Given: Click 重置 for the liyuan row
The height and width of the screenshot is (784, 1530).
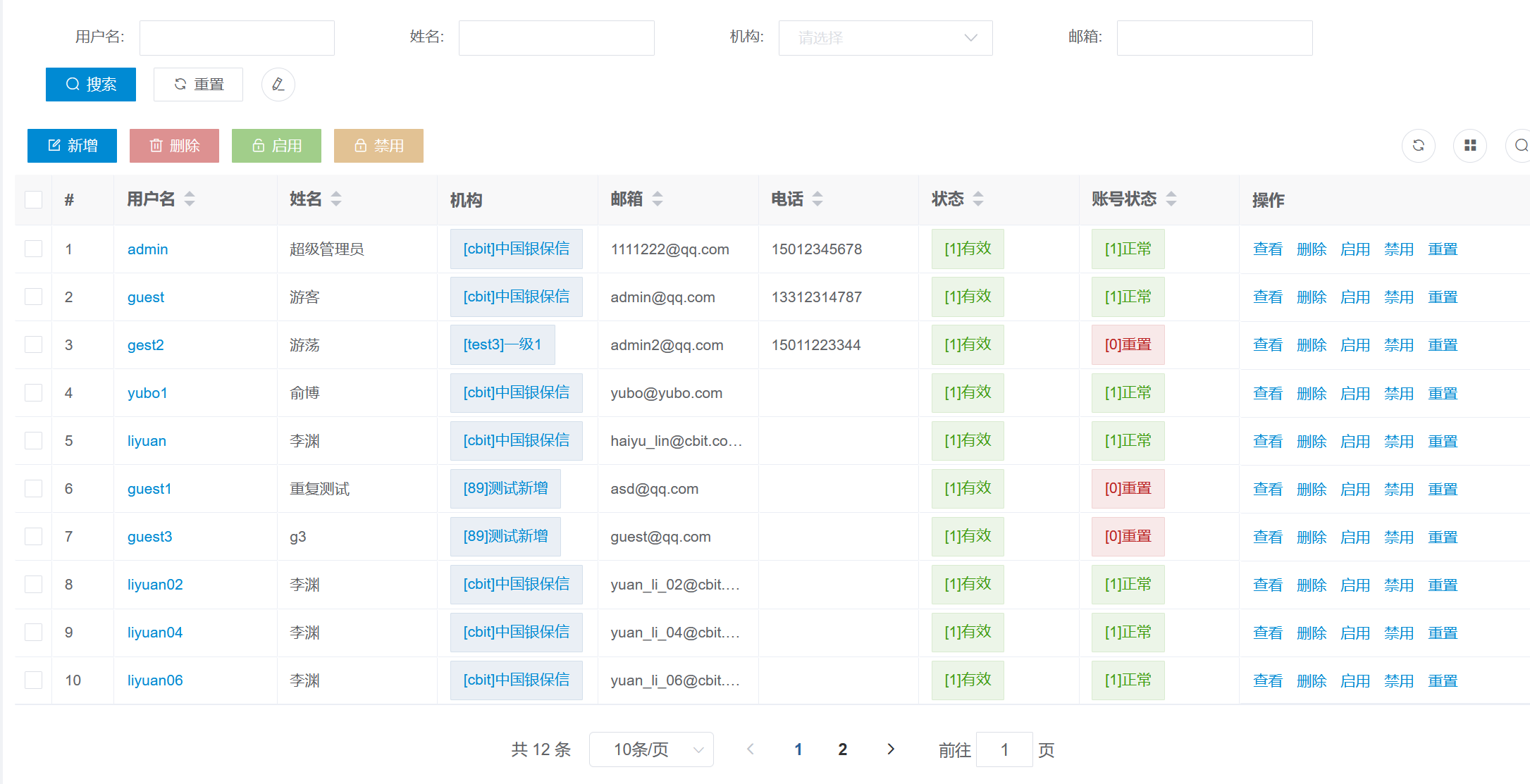Looking at the screenshot, I should (x=1443, y=441).
